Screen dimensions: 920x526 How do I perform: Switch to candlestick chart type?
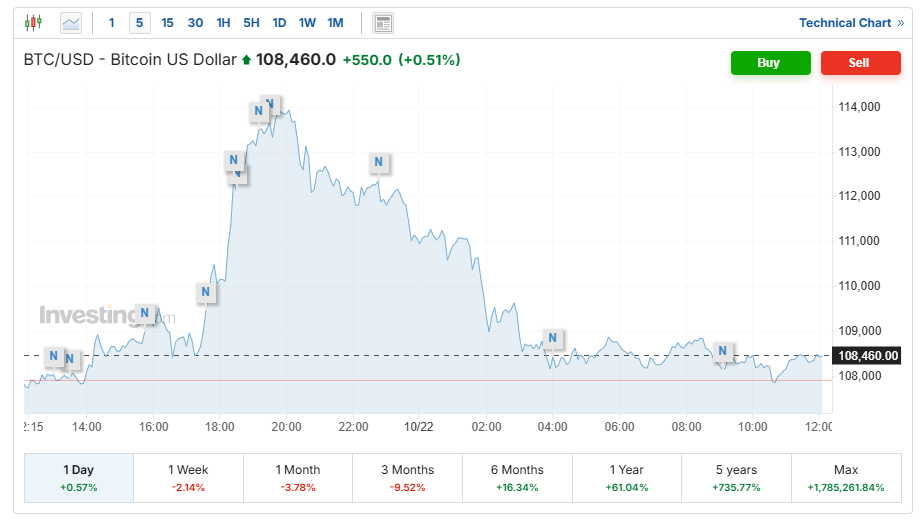(33, 22)
